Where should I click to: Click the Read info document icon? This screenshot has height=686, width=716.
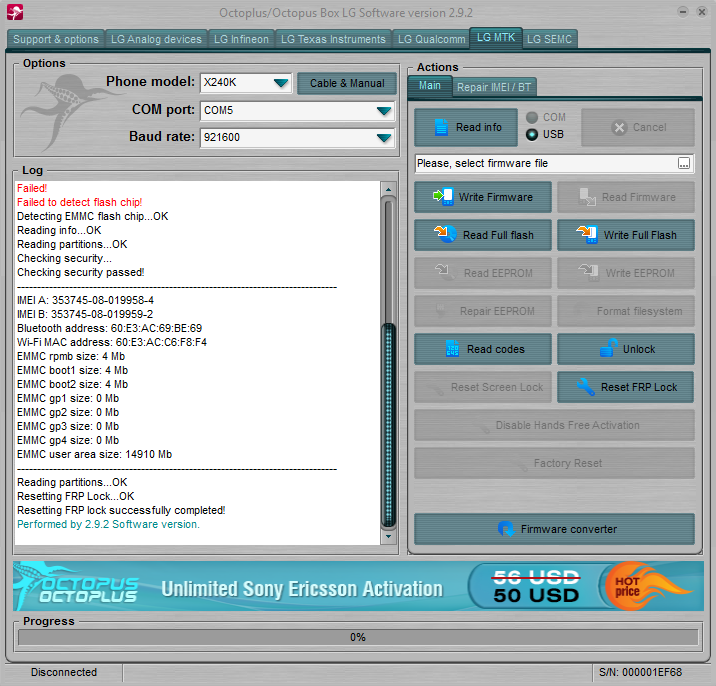click(441, 127)
